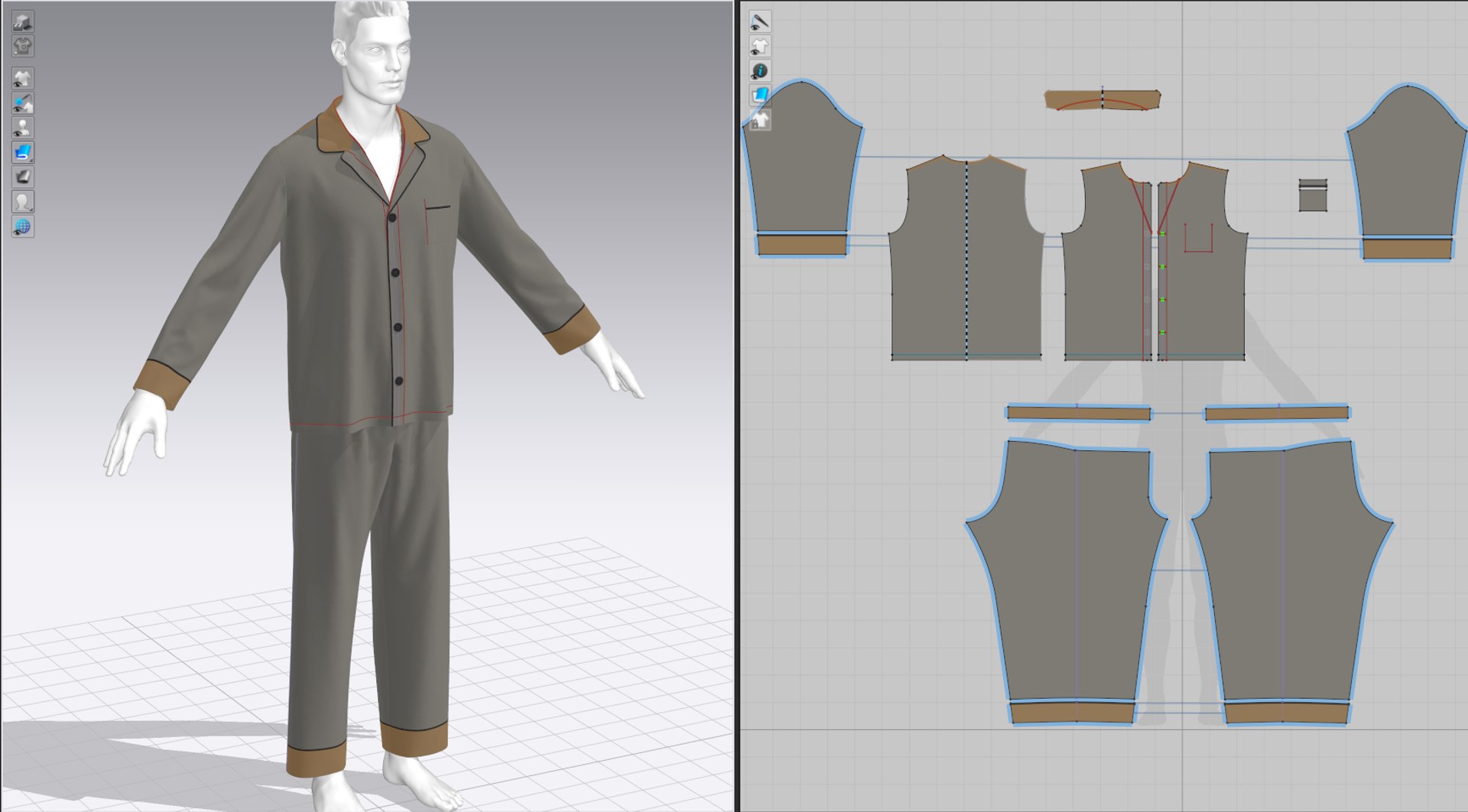Select the right waistband pattern strip
The image size is (1468, 812).
click(x=1277, y=414)
